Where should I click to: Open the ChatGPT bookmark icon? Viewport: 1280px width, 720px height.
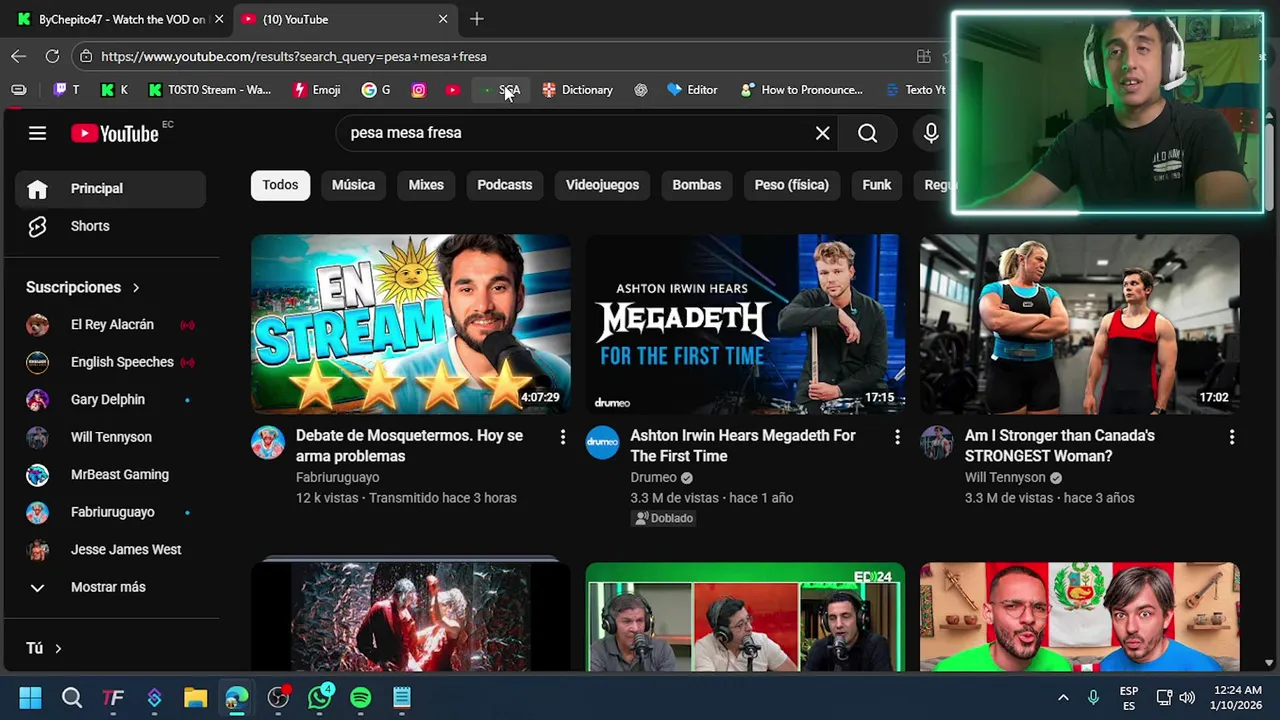(641, 90)
